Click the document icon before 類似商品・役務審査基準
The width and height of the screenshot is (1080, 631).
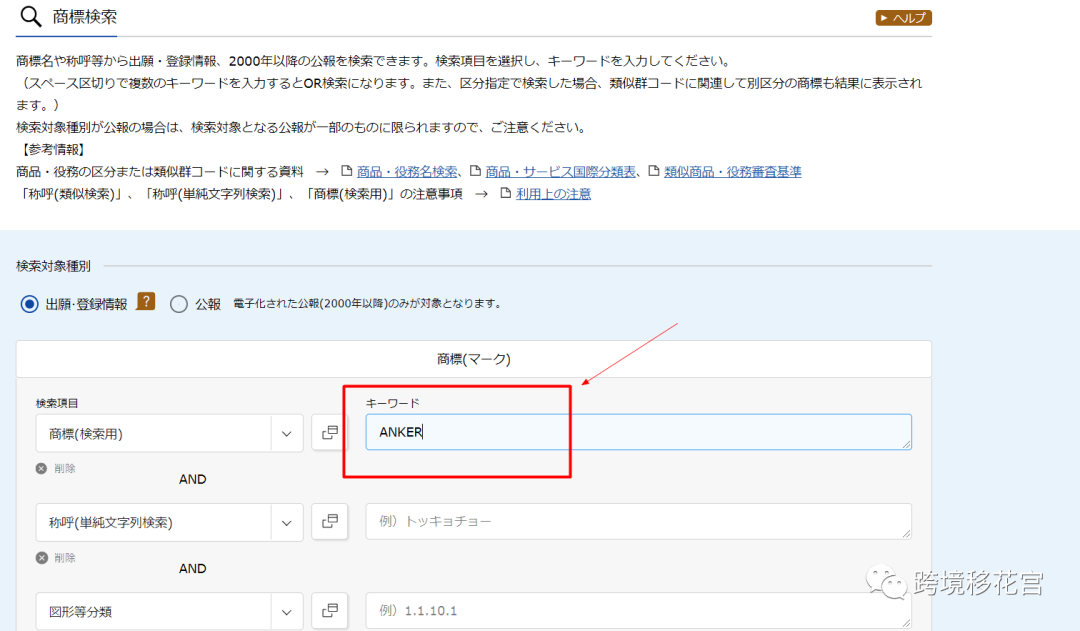(x=654, y=171)
